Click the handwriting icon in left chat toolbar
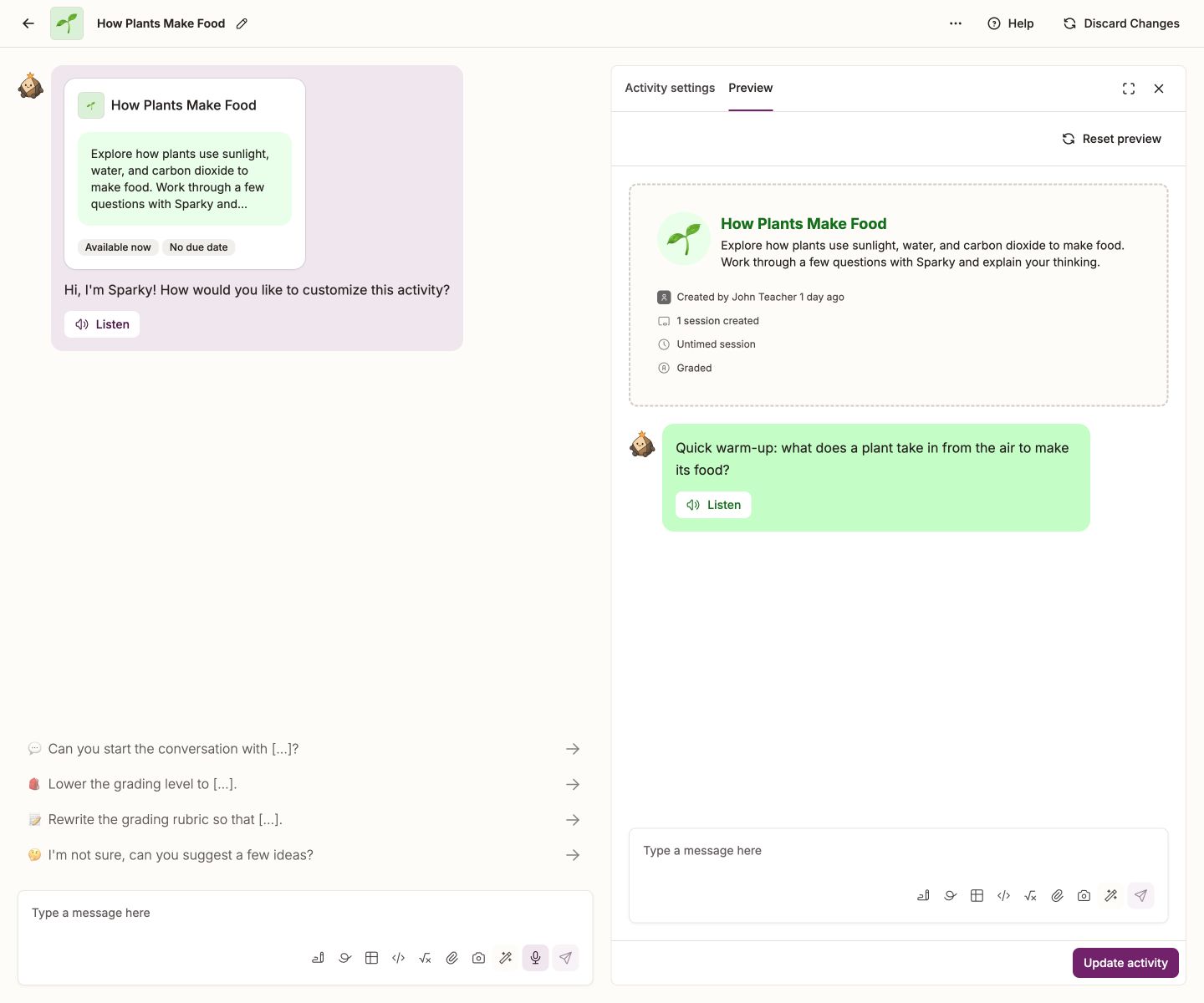Viewport: 1204px width, 1003px height. click(x=318, y=958)
